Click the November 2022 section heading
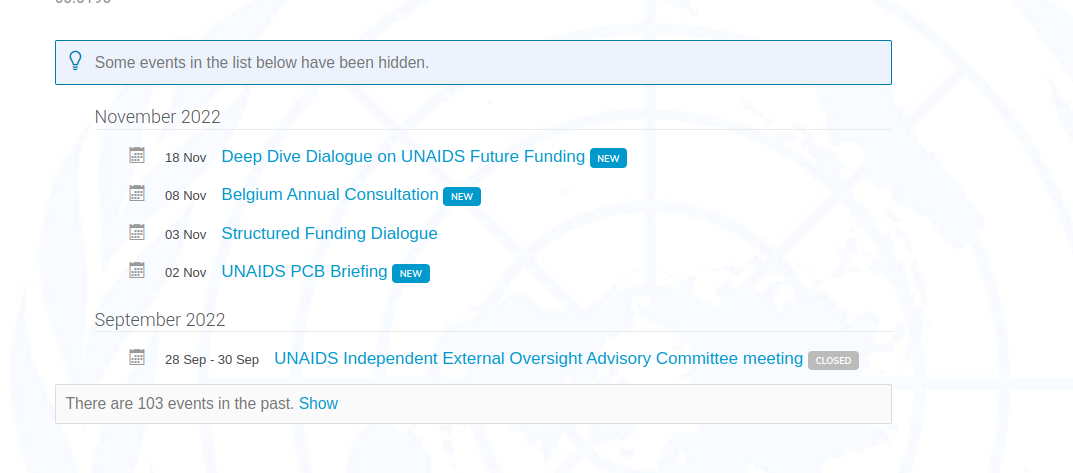 click(157, 117)
